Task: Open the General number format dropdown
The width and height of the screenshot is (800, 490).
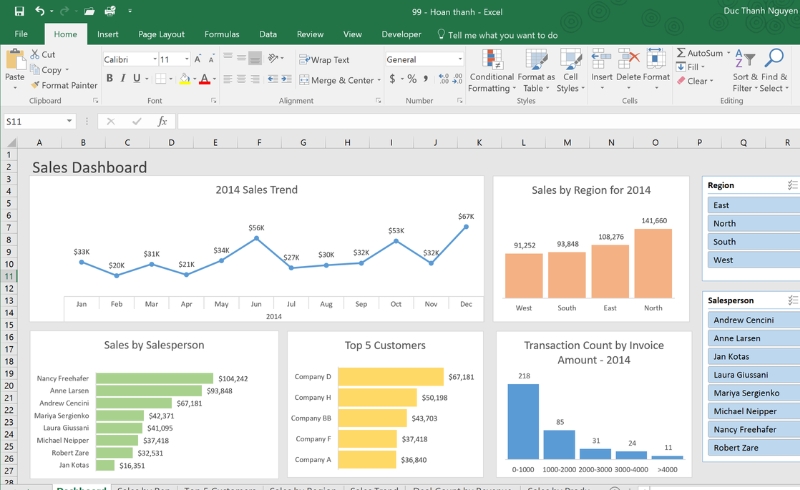Action: click(x=460, y=59)
